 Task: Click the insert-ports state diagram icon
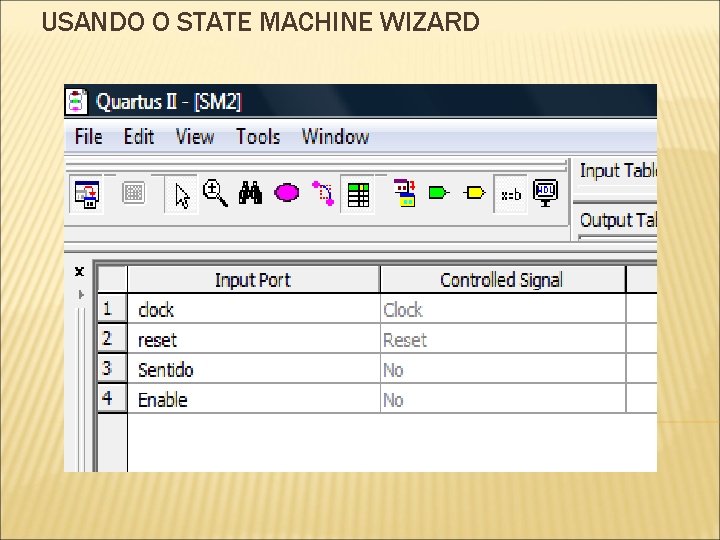405,193
